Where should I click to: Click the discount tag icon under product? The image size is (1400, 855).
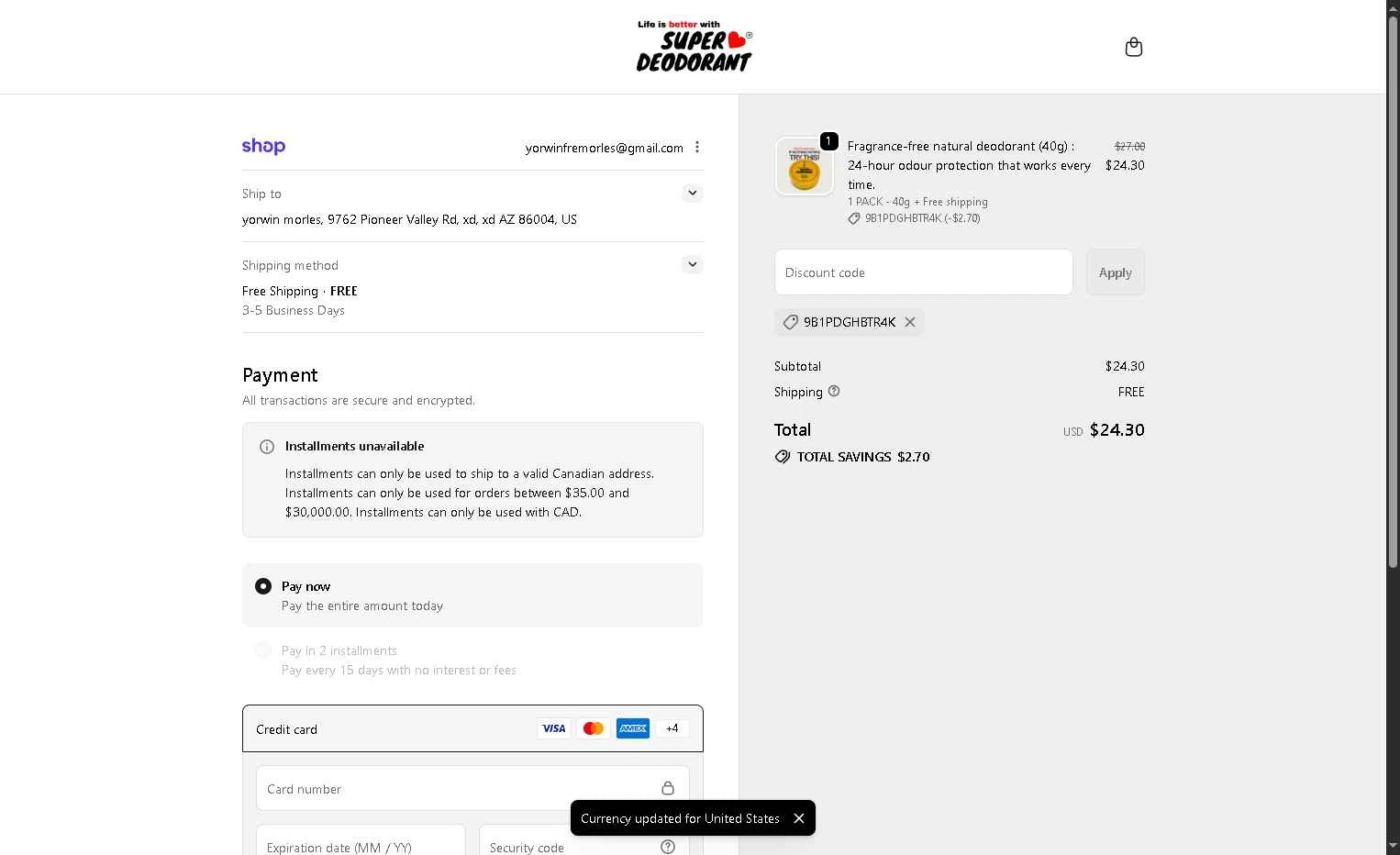pyautogui.click(x=854, y=218)
